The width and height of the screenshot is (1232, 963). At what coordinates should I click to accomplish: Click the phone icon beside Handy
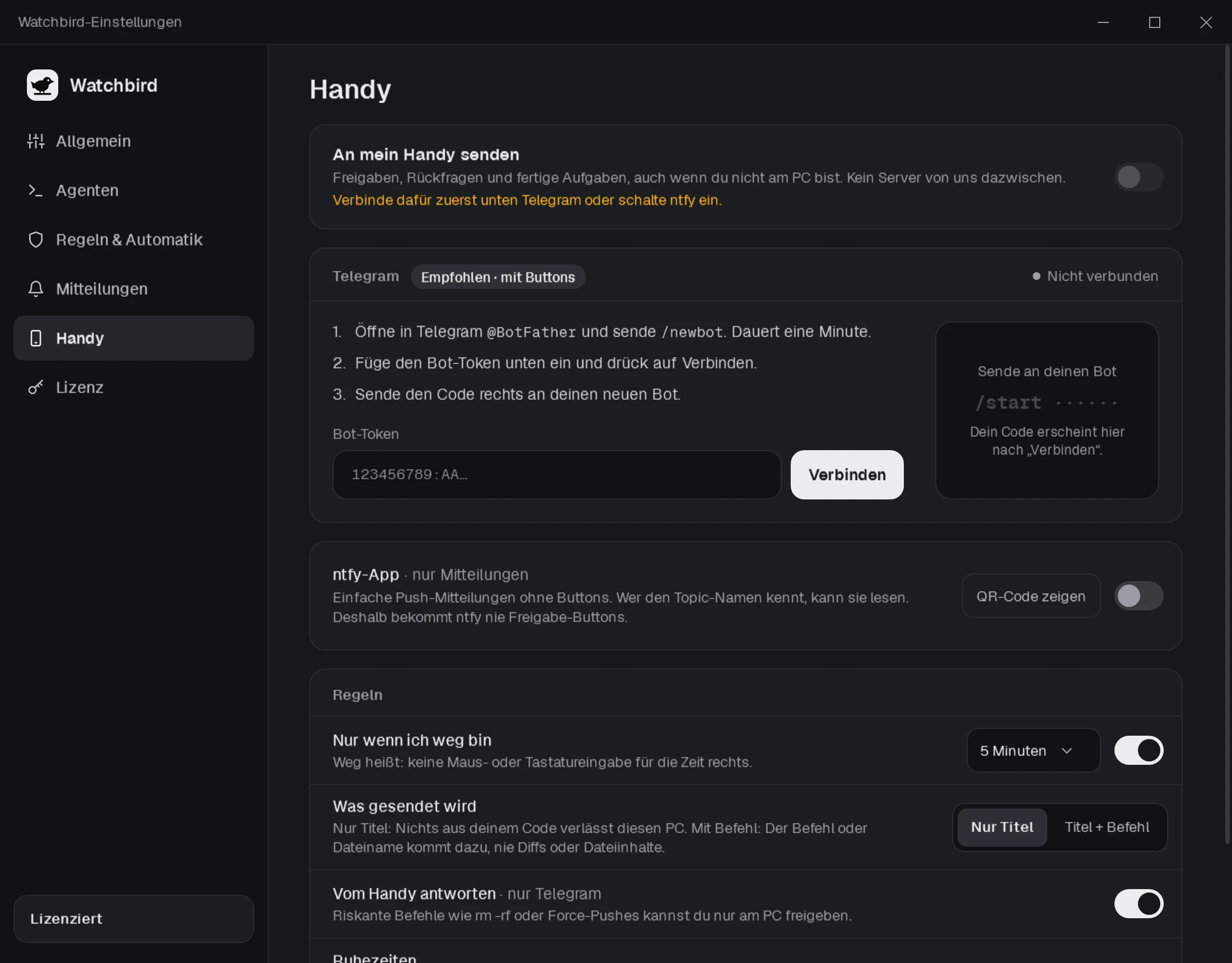(x=35, y=338)
